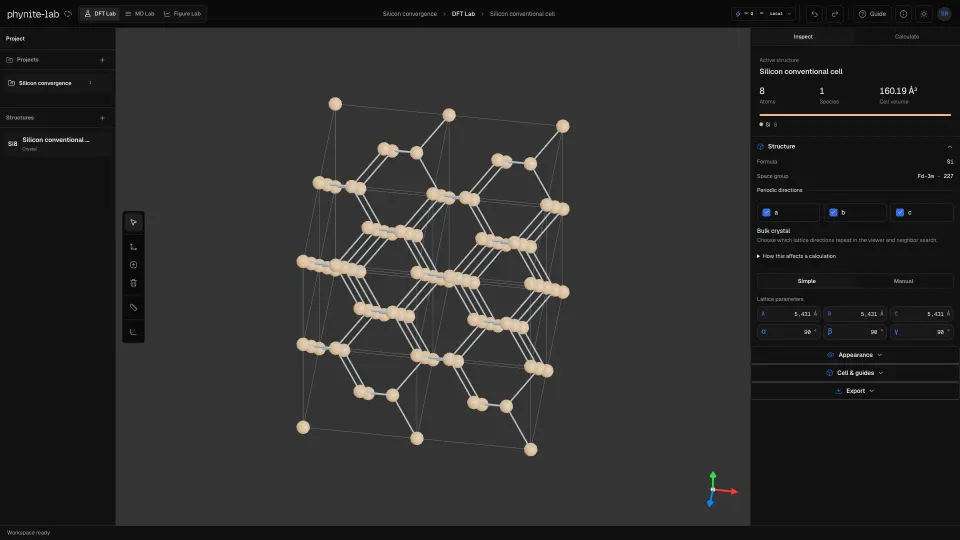This screenshot has width=960, height=540.
Task: Open the Calculate tab
Action: click(x=907, y=37)
